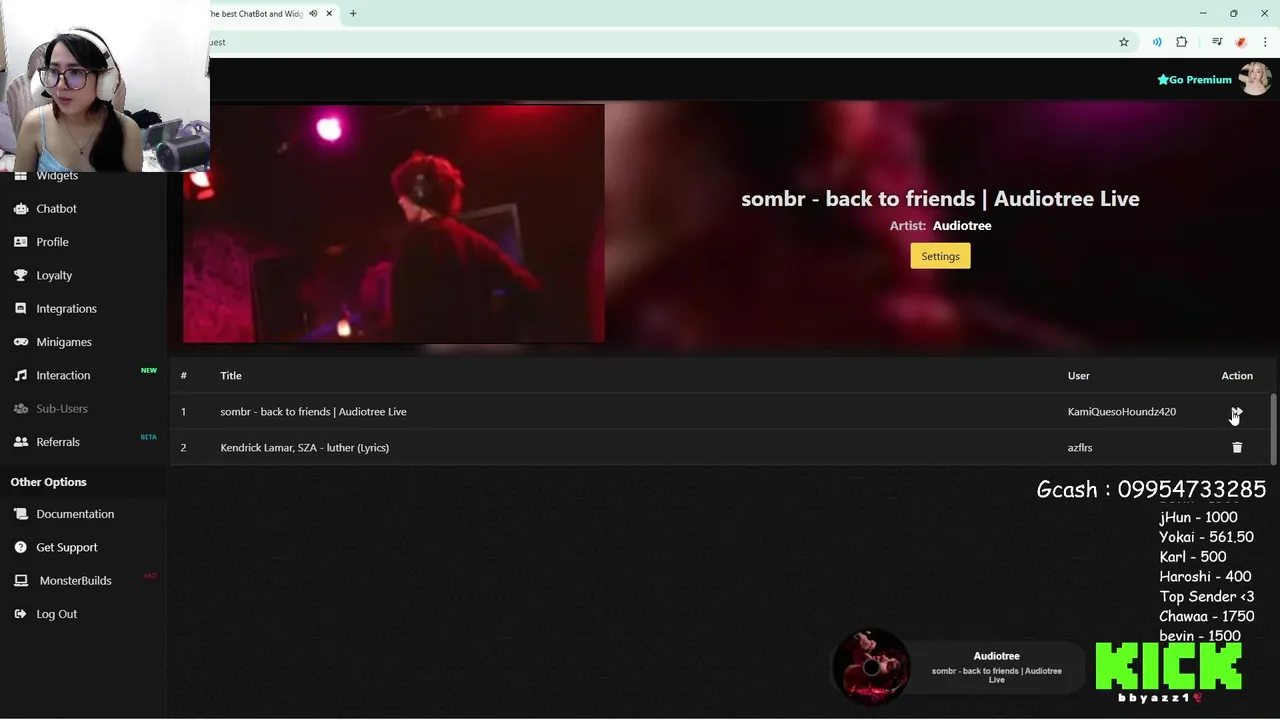Image resolution: width=1280 pixels, height=720 pixels.
Task: Click the Get Support link
Action: pyautogui.click(x=67, y=547)
